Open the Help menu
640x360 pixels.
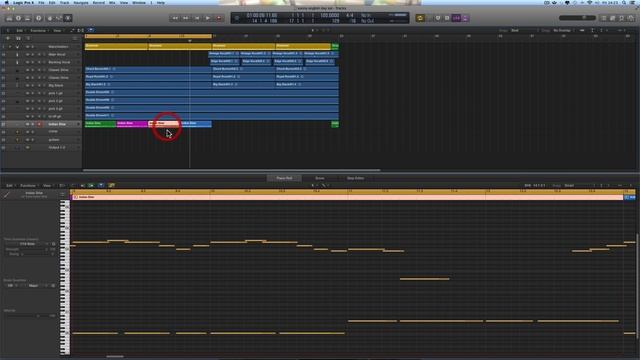[161, 2]
